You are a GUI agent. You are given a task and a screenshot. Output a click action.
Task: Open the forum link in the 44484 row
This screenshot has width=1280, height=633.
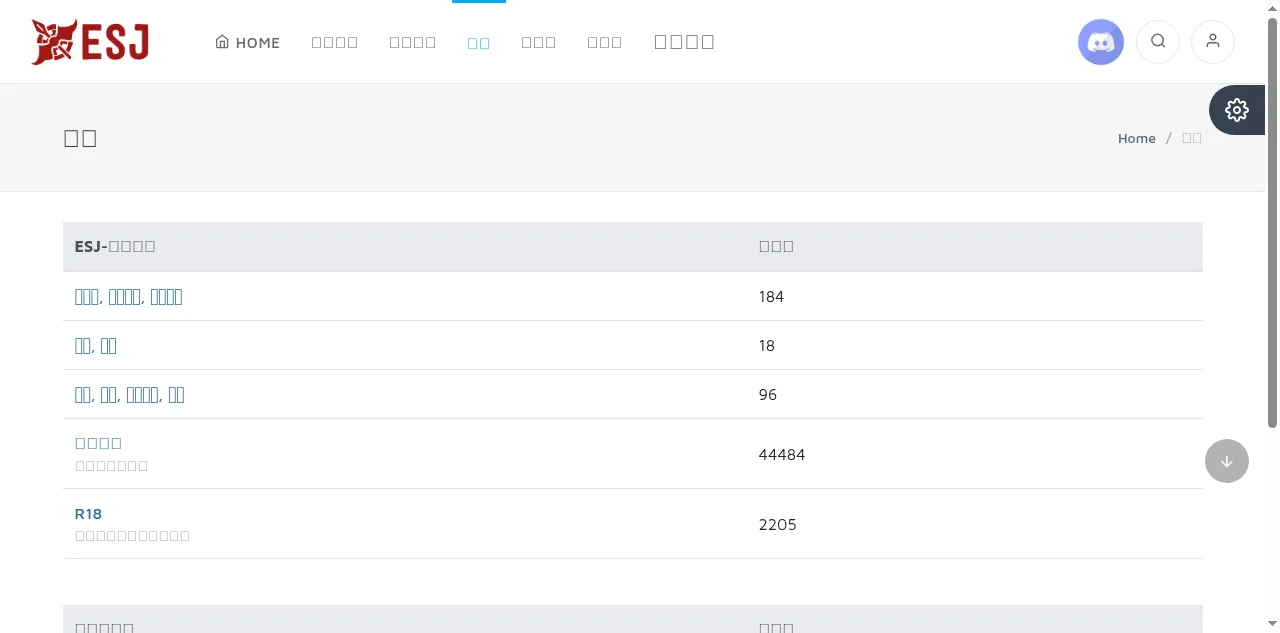(99, 443)
